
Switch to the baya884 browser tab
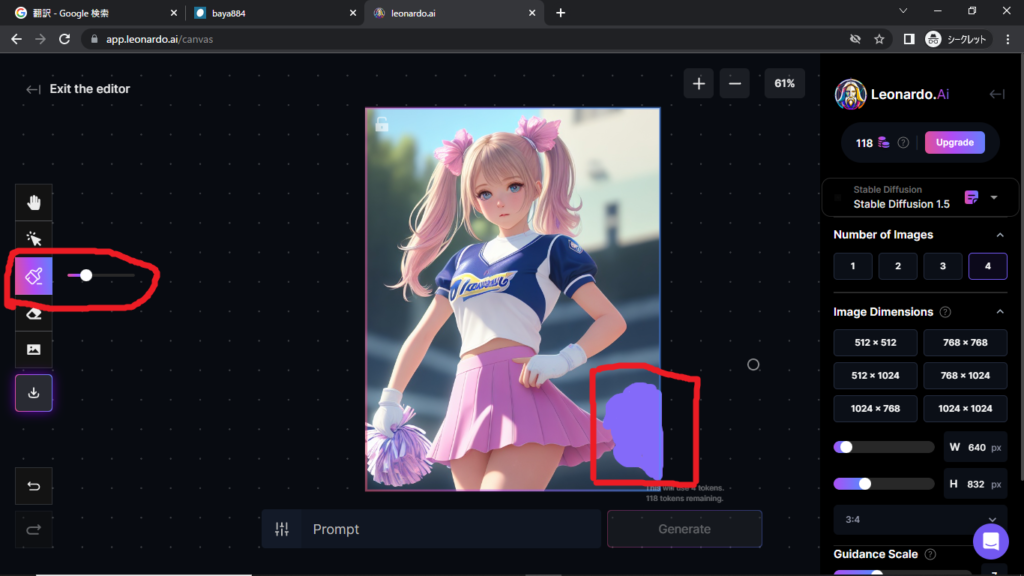click(267, 13)
